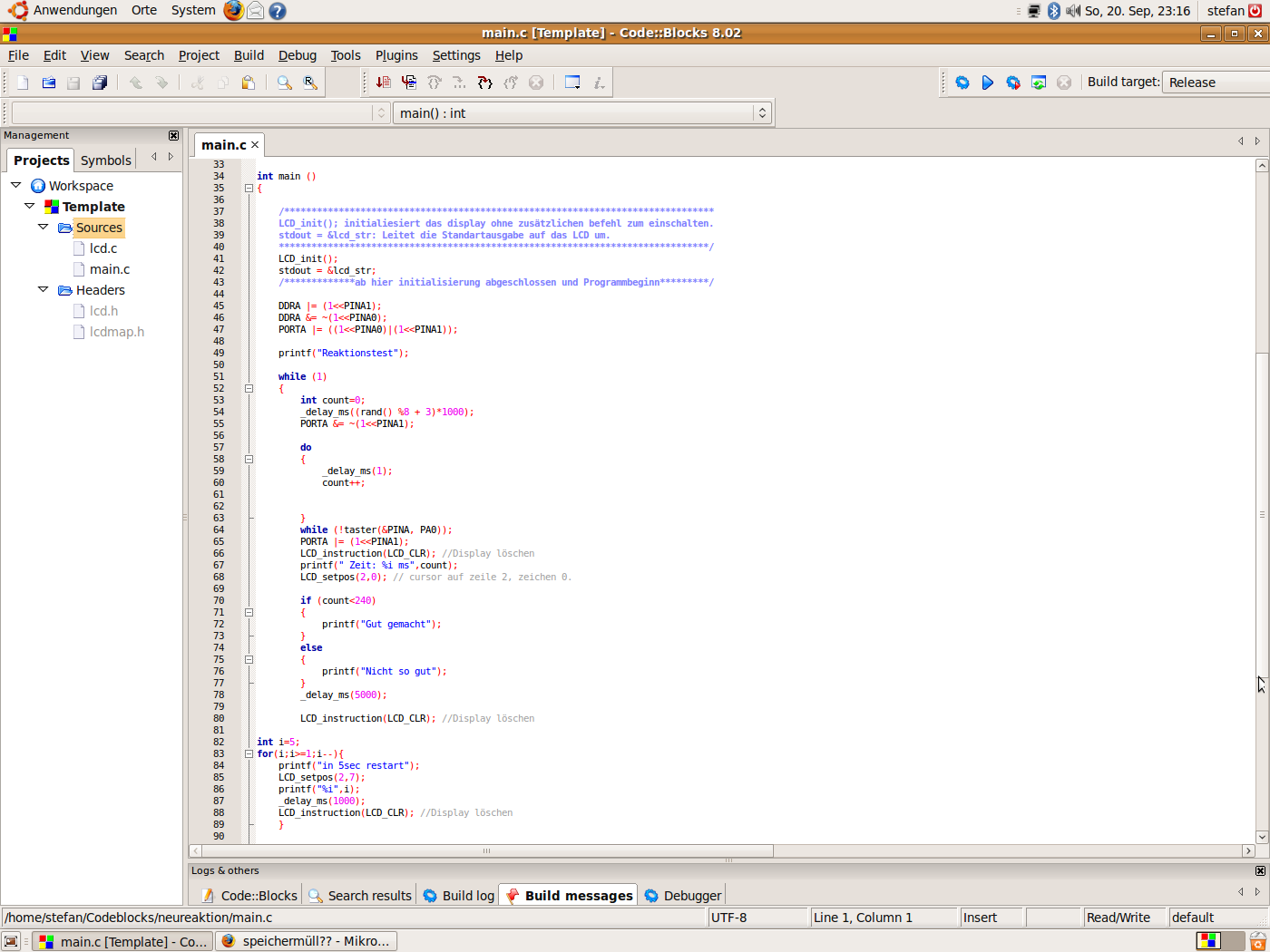Click the Abort build icon
Screen dimensions: 1270x952
point(1064,83)
